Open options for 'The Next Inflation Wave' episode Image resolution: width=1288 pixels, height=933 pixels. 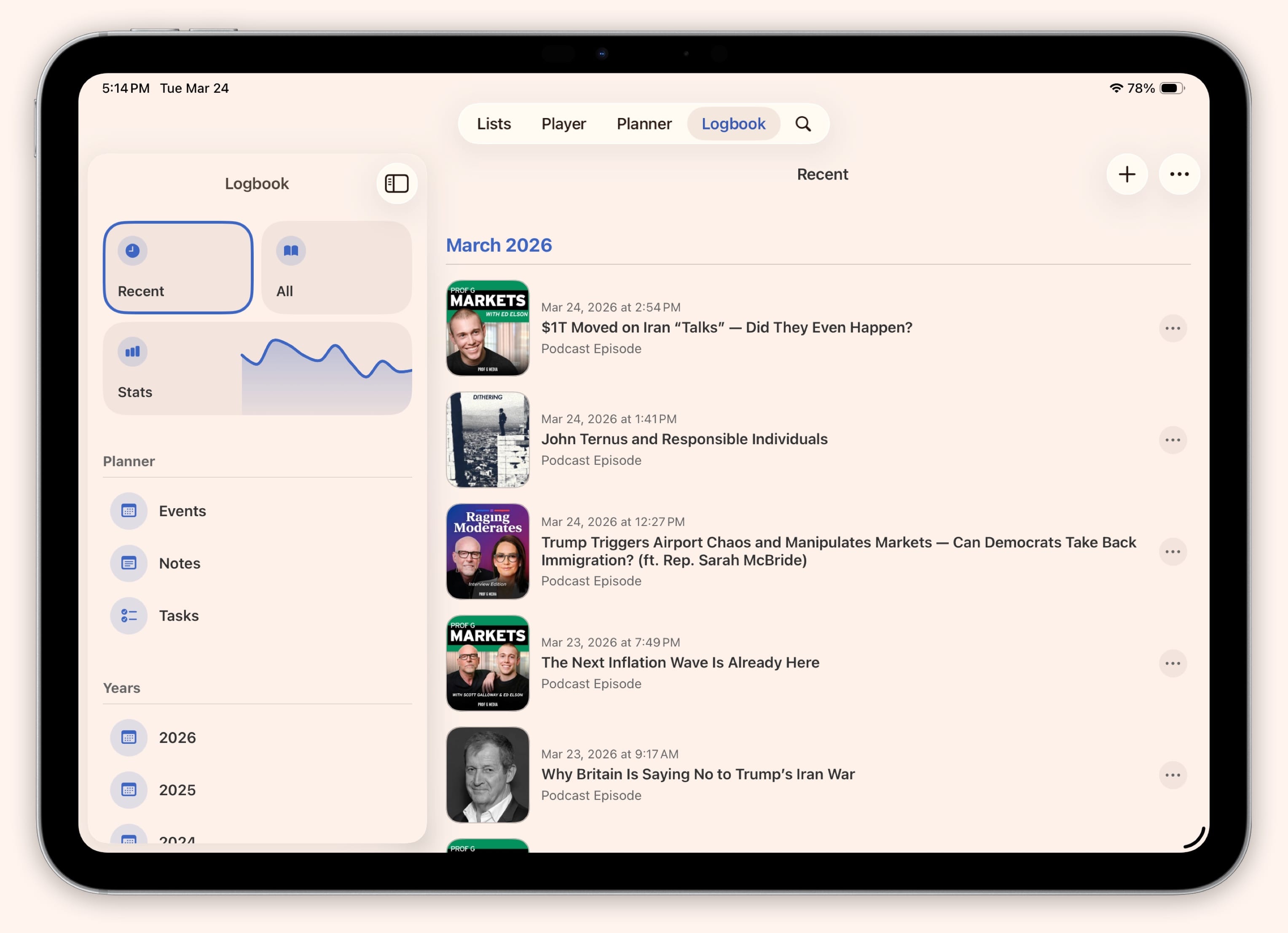coord(1173,663)
